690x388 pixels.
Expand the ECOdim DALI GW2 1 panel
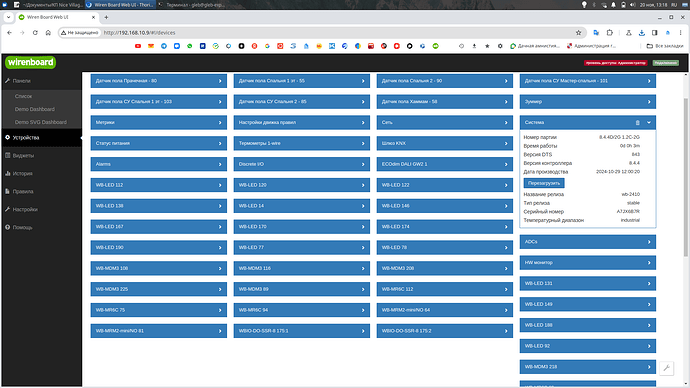tap(444, 164)
